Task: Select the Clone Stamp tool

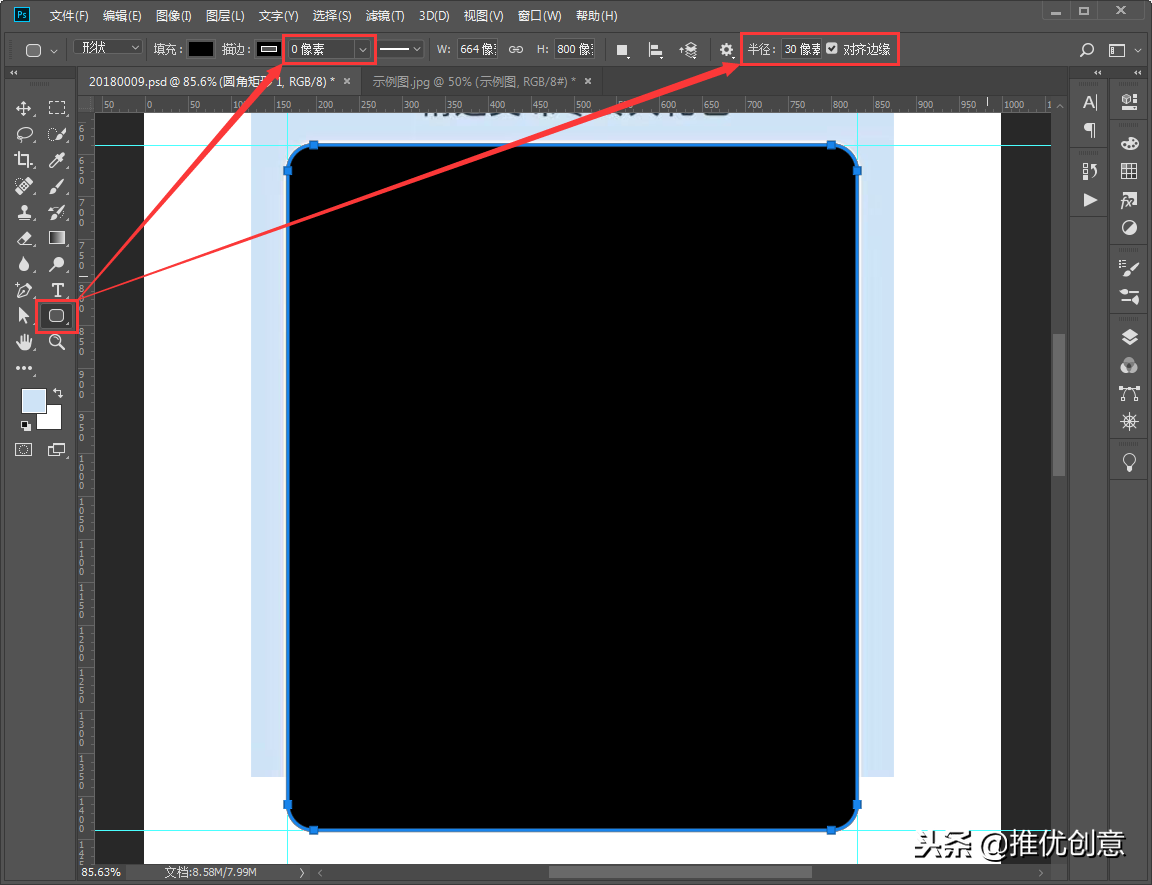Action: click(24, 212)
